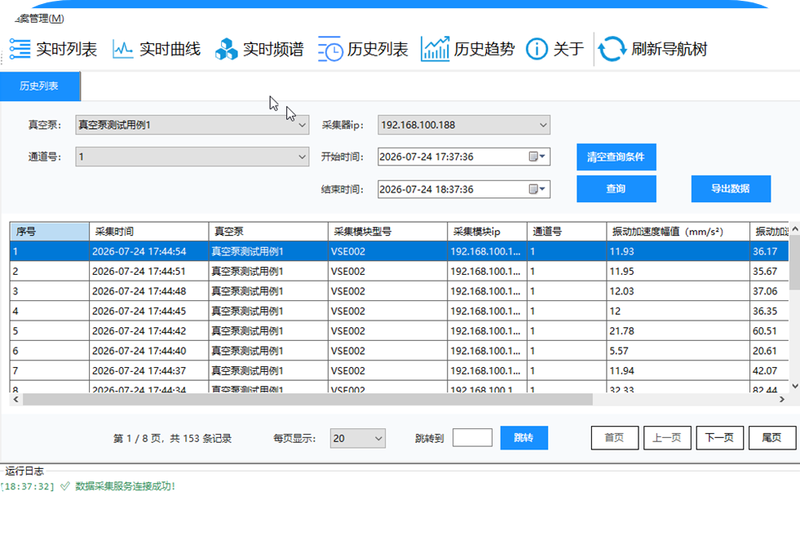Click table vertical scrollbar down arrow
Viewport: 800px width, 540px height.
point(795,386)
